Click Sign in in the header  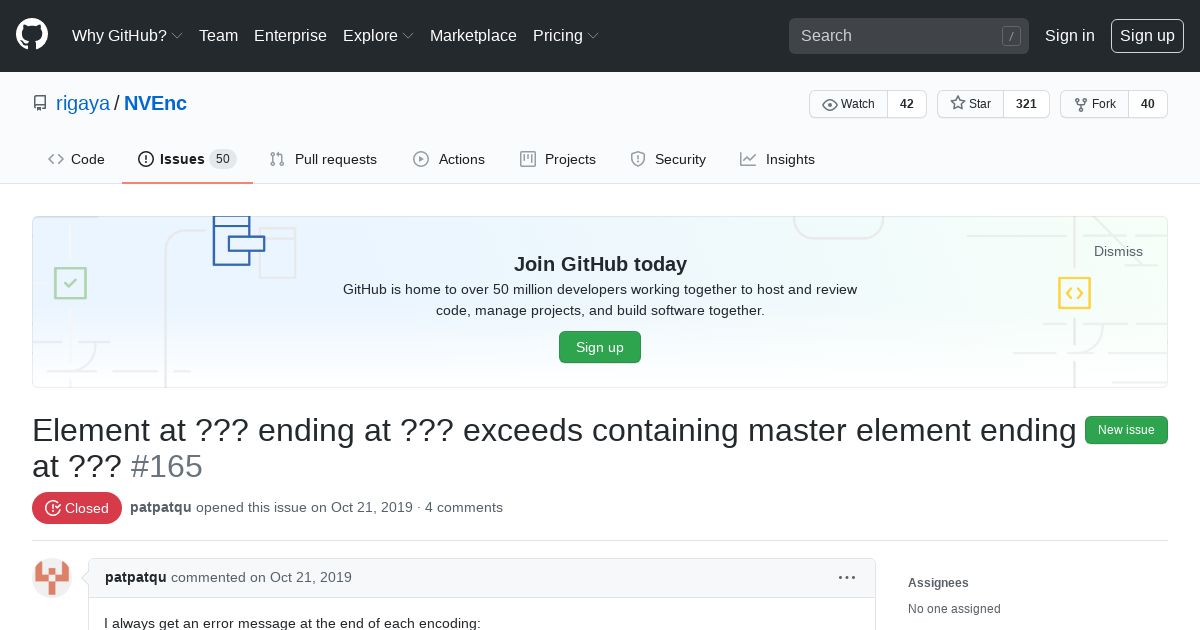click(x=1070, y=35)
